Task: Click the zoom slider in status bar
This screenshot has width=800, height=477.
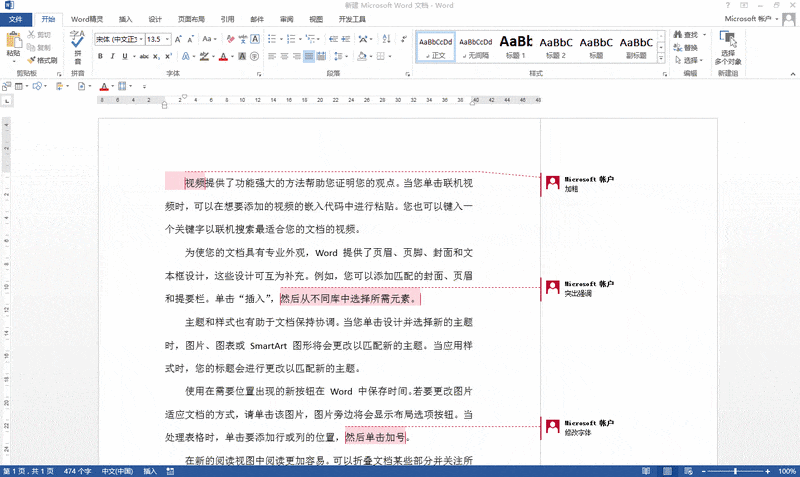Action: click(x=735, y=471)
